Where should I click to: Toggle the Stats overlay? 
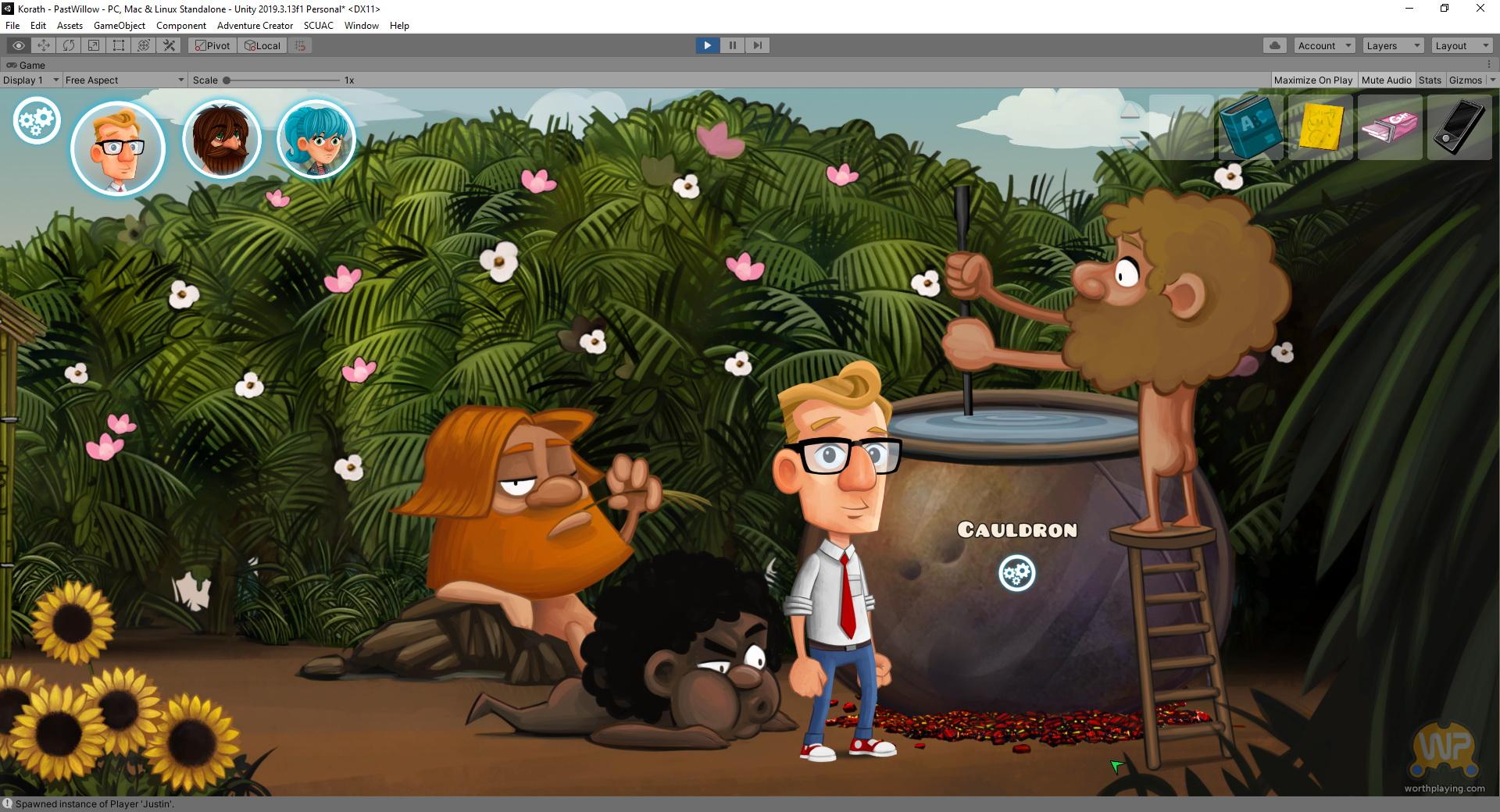coord(1430,80)
